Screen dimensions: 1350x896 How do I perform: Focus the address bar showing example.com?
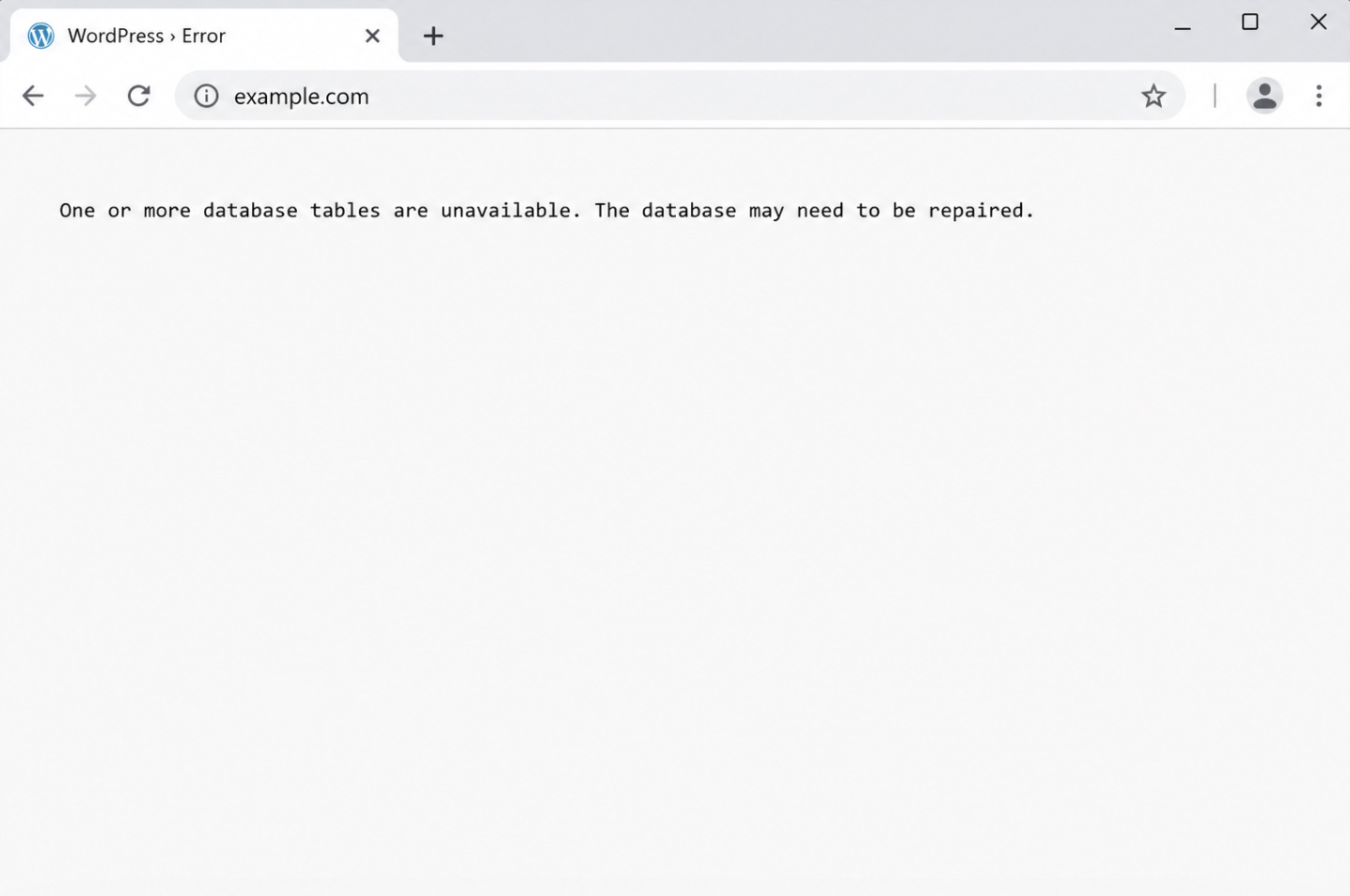point(679,96)
